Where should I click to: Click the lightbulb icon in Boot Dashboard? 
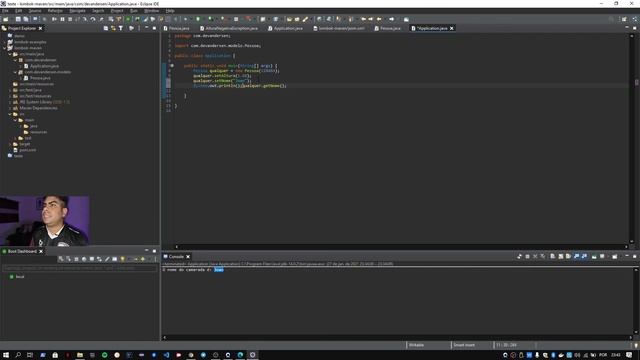122,259
